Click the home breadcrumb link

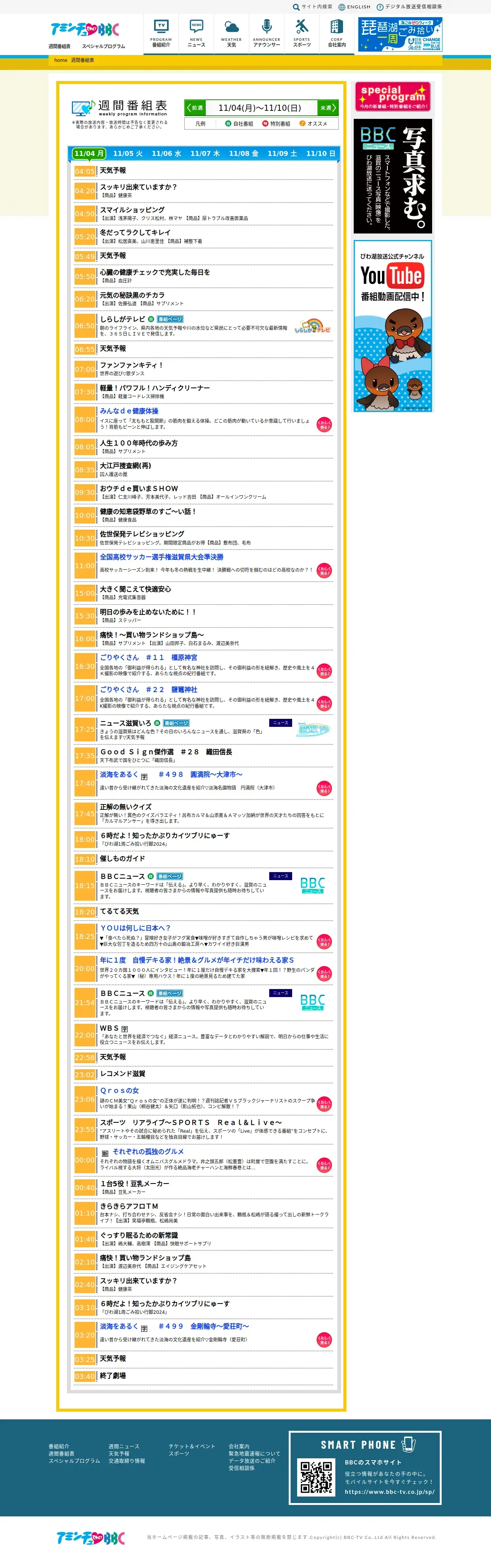60,60
